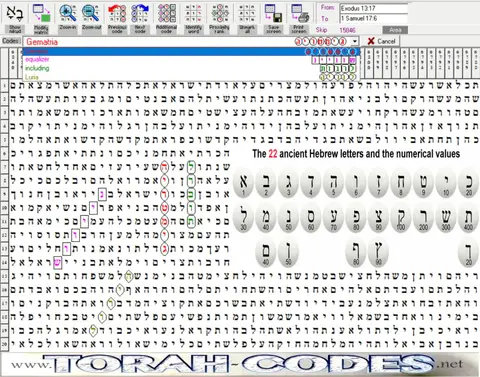480x377 pixels.
Task: Click the Zoom-in magnifier icon
Action: click(x=67, y=13)
